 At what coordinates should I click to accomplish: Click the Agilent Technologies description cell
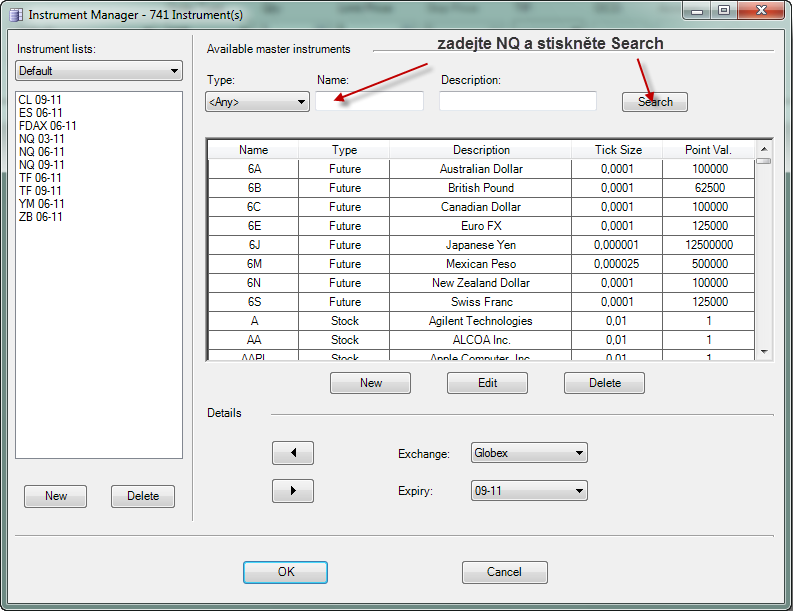(x=481, y=321)
